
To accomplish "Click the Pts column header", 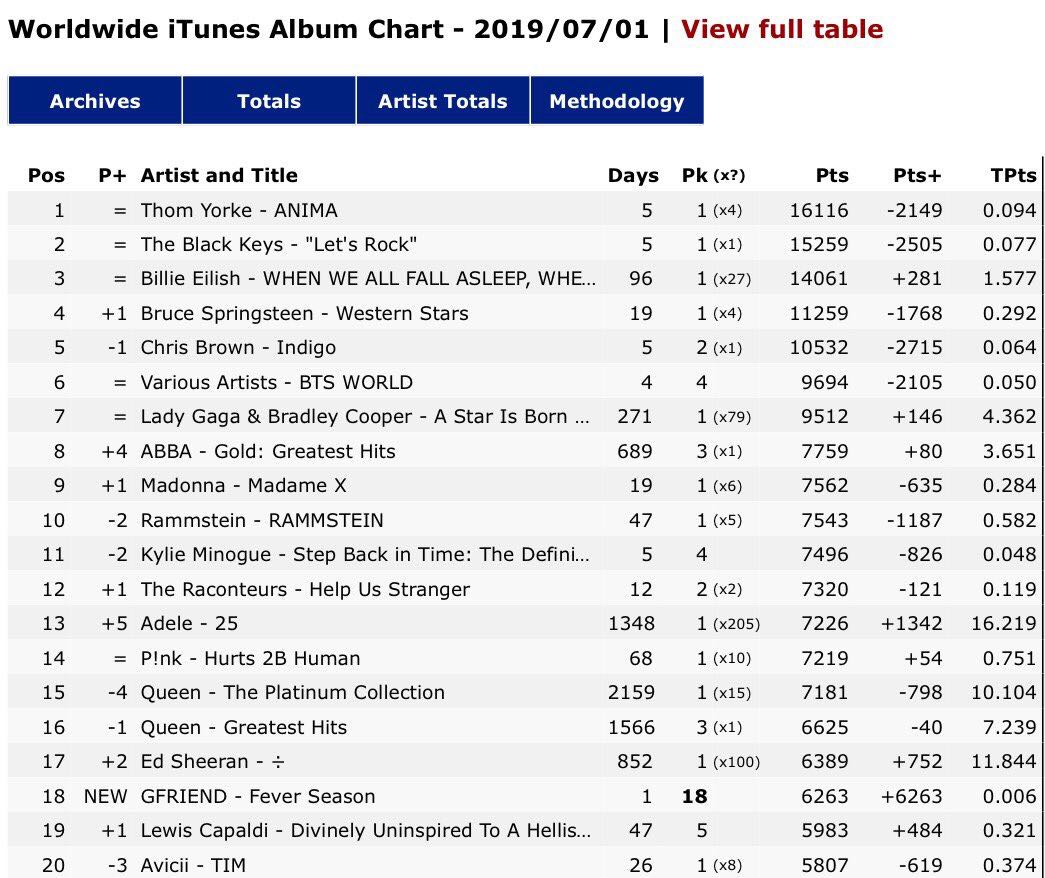I will (832, 175).
